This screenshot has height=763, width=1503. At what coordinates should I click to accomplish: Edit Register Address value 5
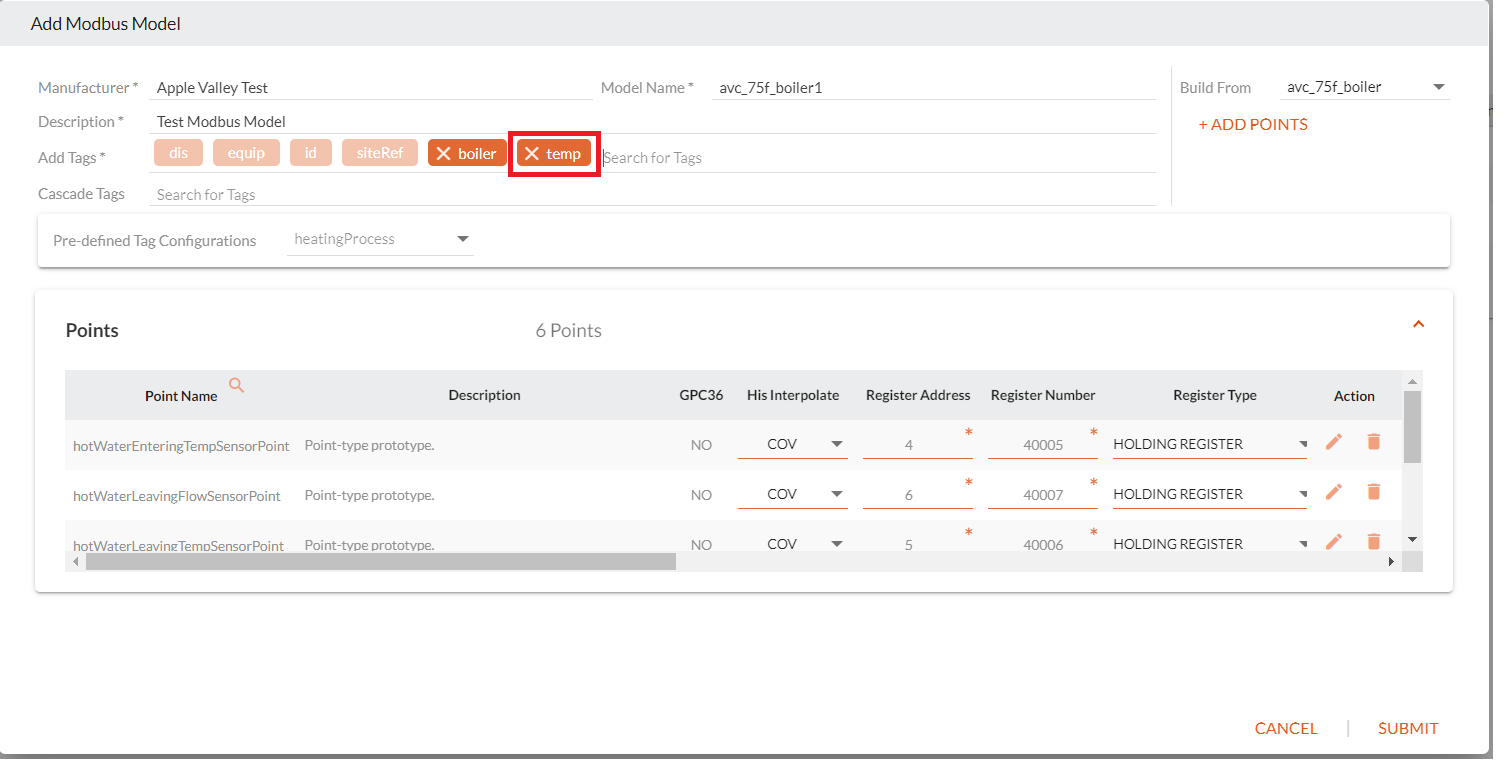tap(917, 544)
